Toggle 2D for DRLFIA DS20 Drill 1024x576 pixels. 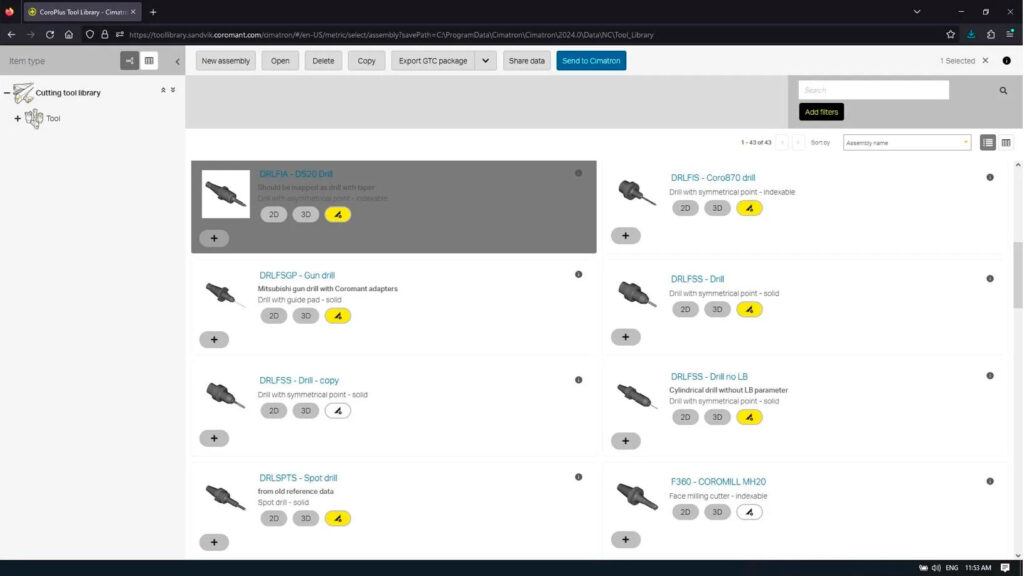[274, 214]
